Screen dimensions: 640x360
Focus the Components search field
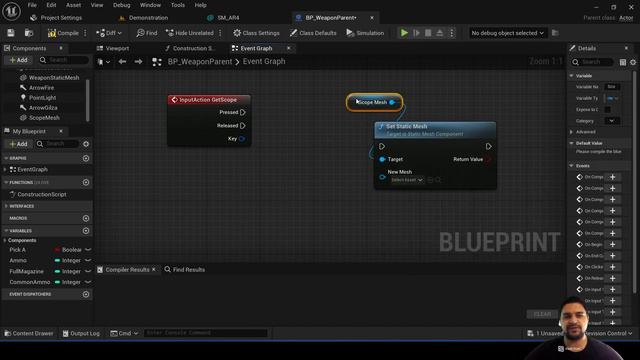pos(64,60)
